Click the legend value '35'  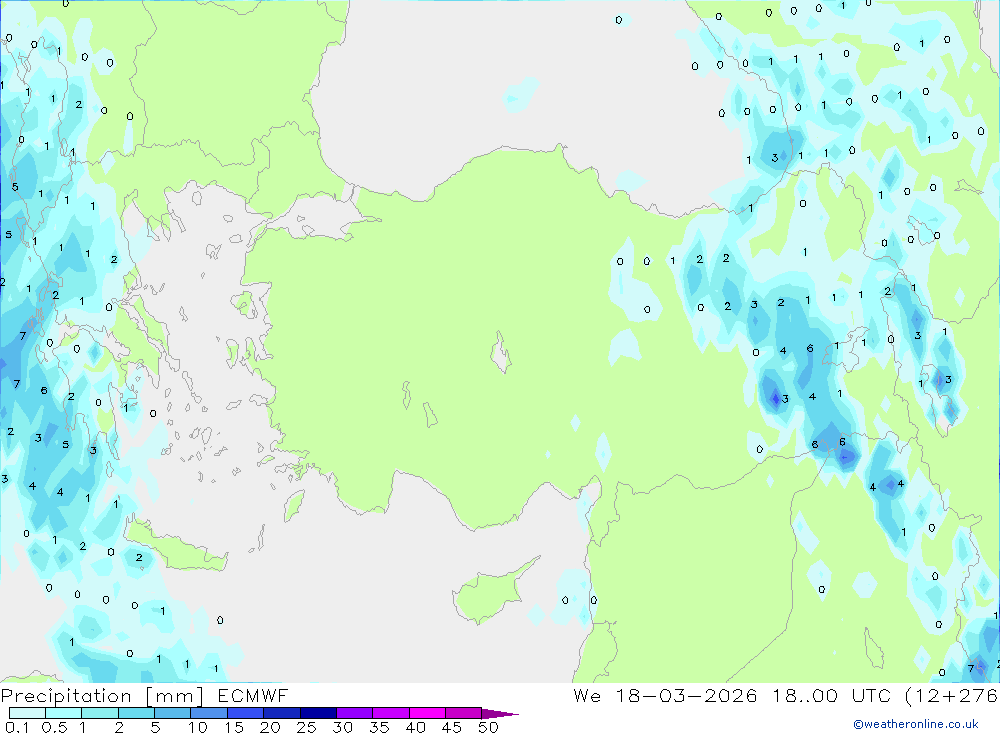click(379, 727)
